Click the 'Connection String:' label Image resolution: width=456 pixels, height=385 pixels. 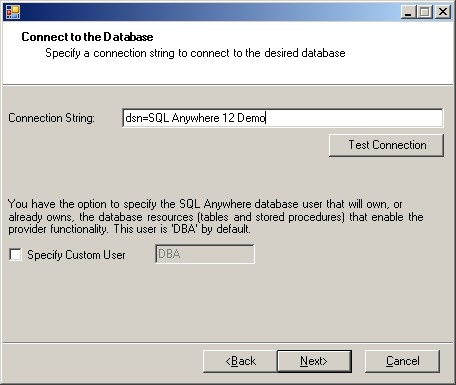point(51,118)
